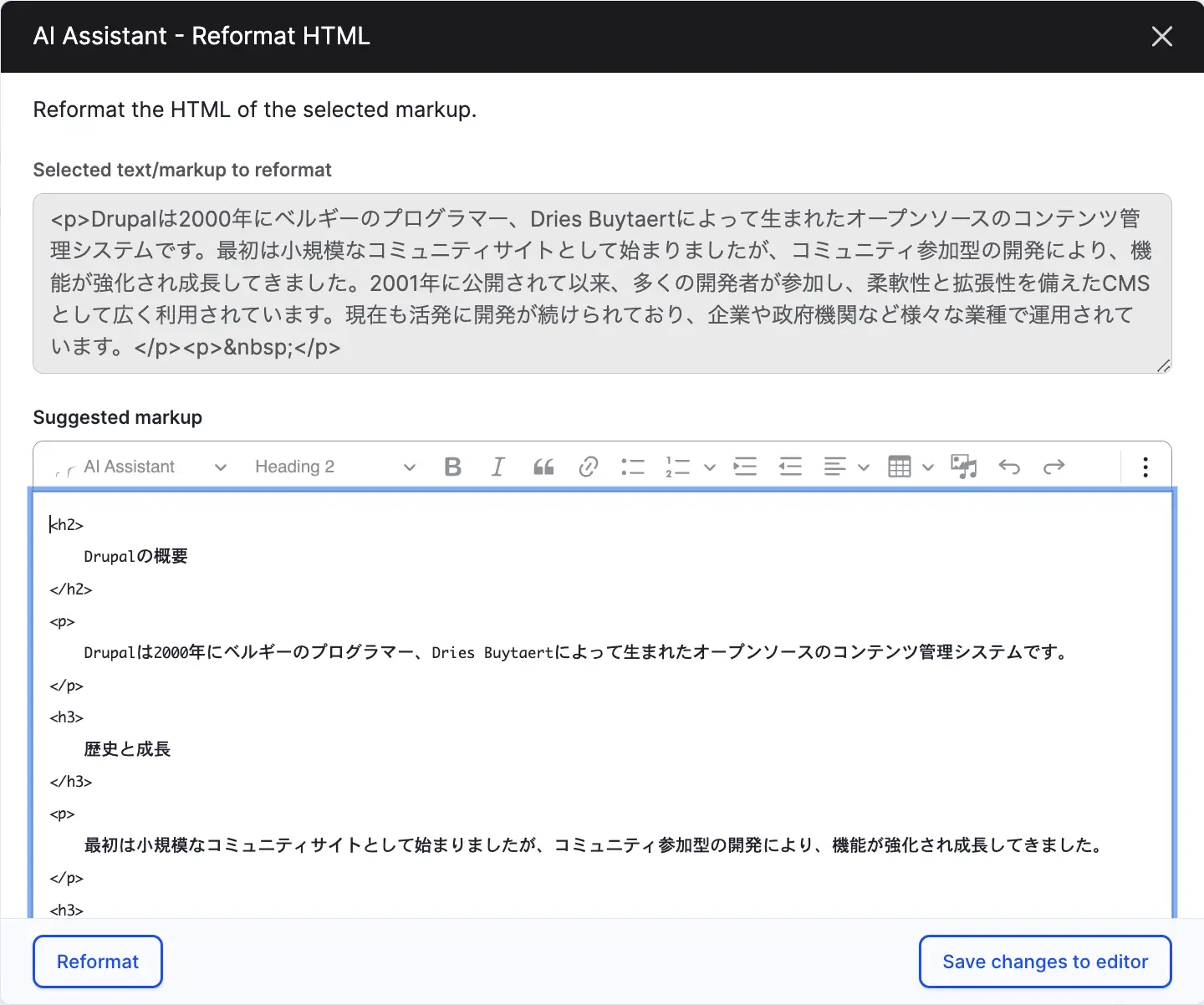Insert media using the image icon
The height and width of the screenshot is (1005, 1204).
964,467
